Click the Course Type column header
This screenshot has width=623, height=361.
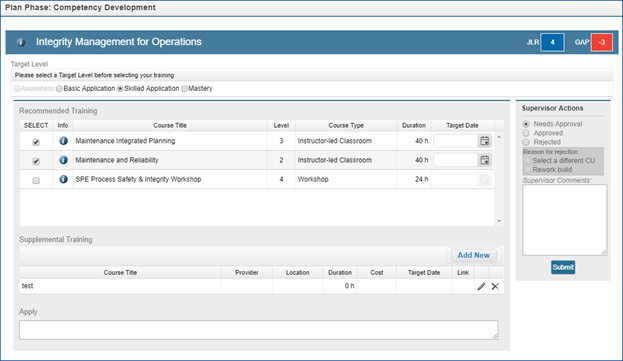click(x=346, y=125)
